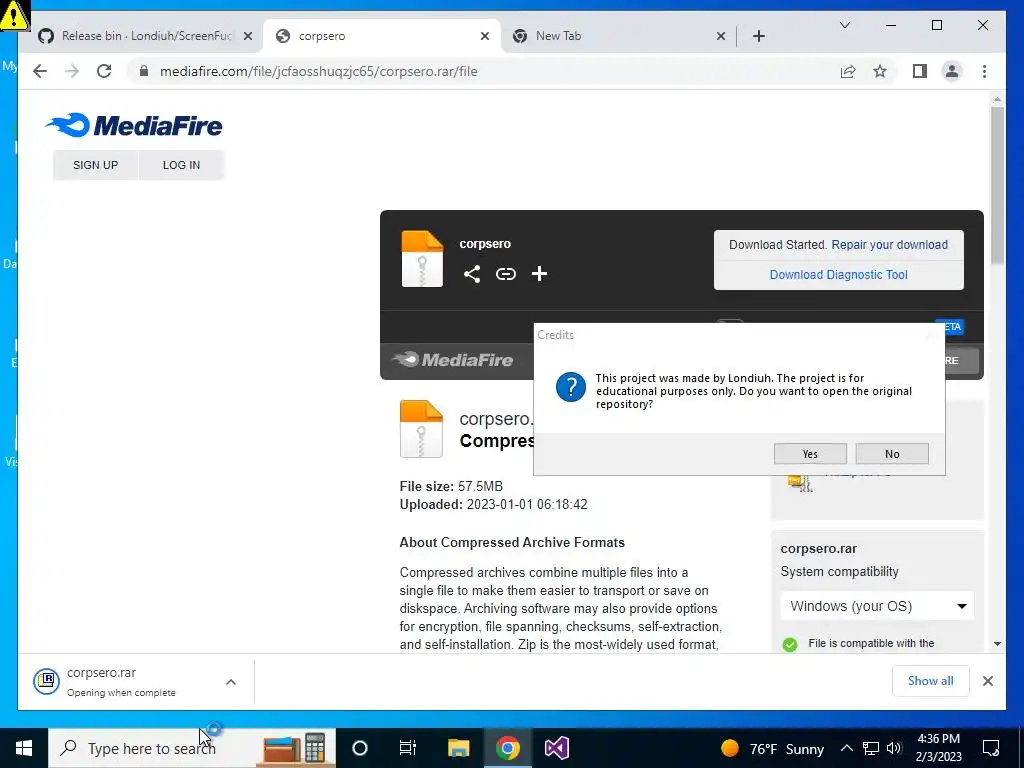Screen dimensions: 1024x768
Task: Click Repair your download link
Action: tap(889, 245)
